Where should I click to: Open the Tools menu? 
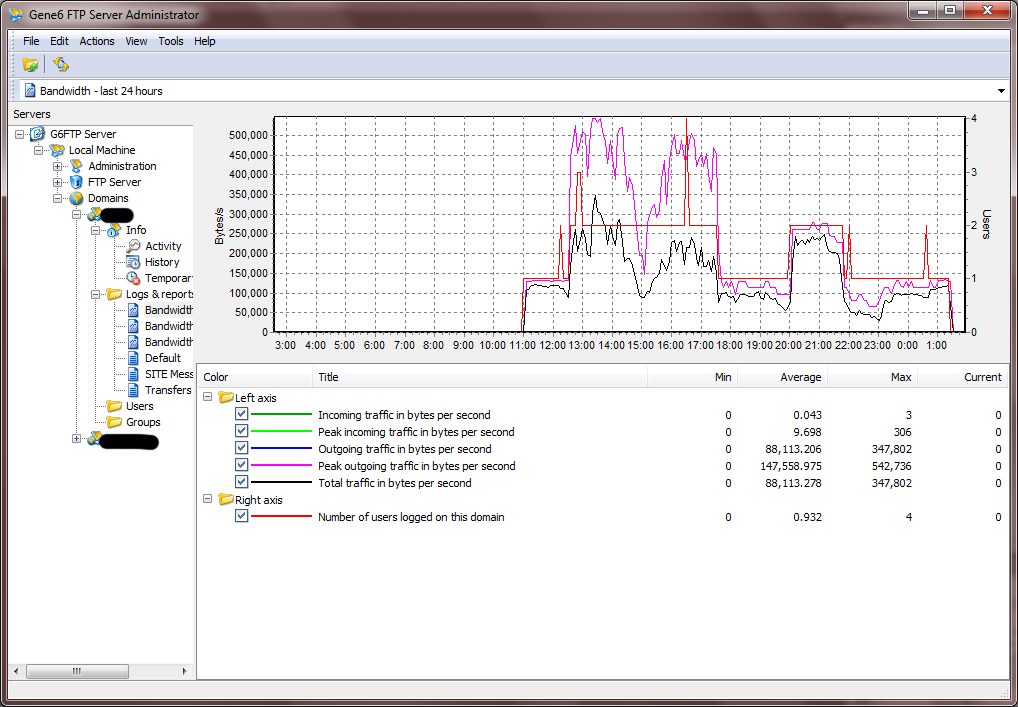pyautogui.click(x=171, y=41)
